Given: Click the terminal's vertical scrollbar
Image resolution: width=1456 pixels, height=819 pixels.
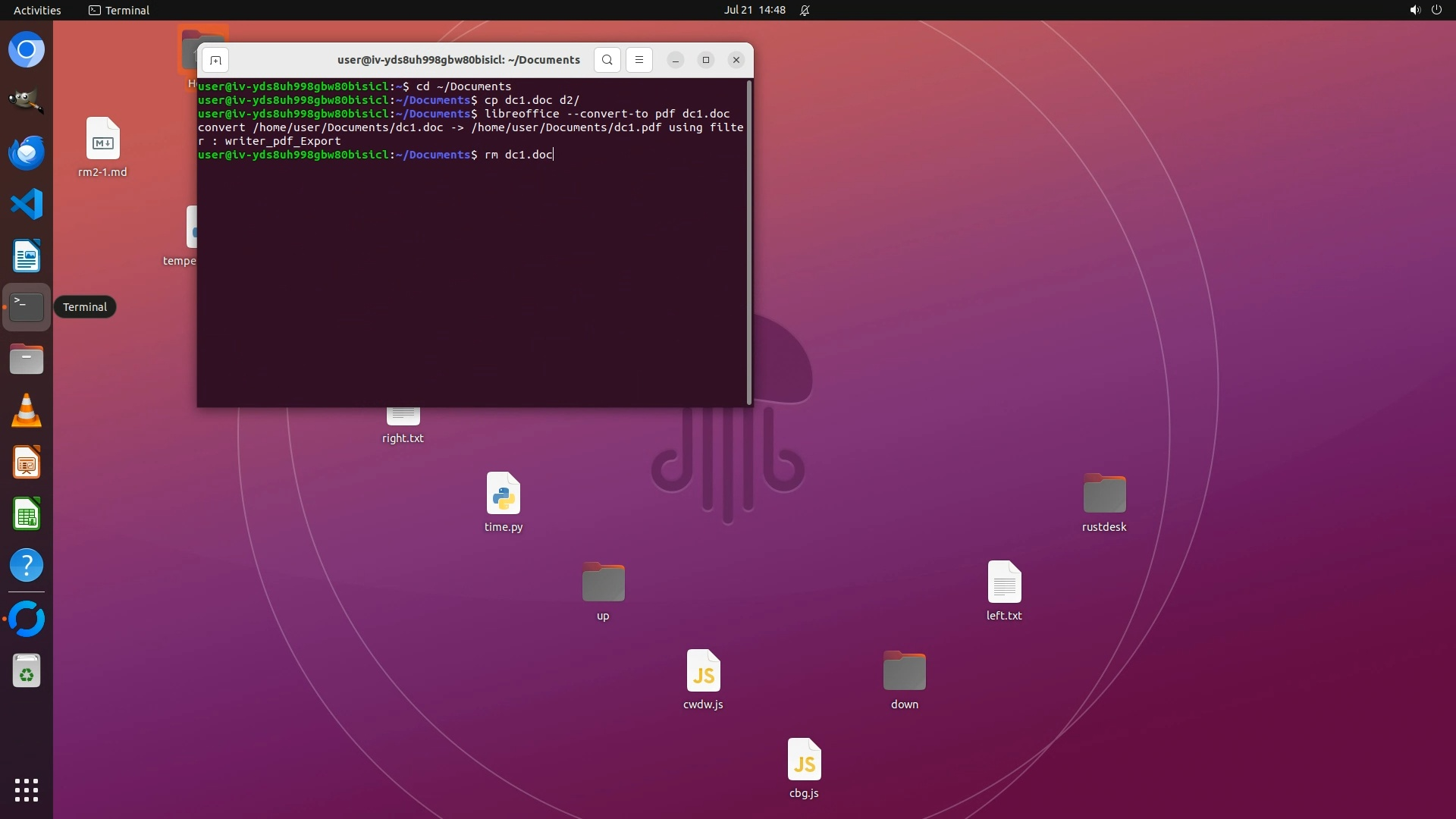Looking at the screenshot, I should click(749, 243).
